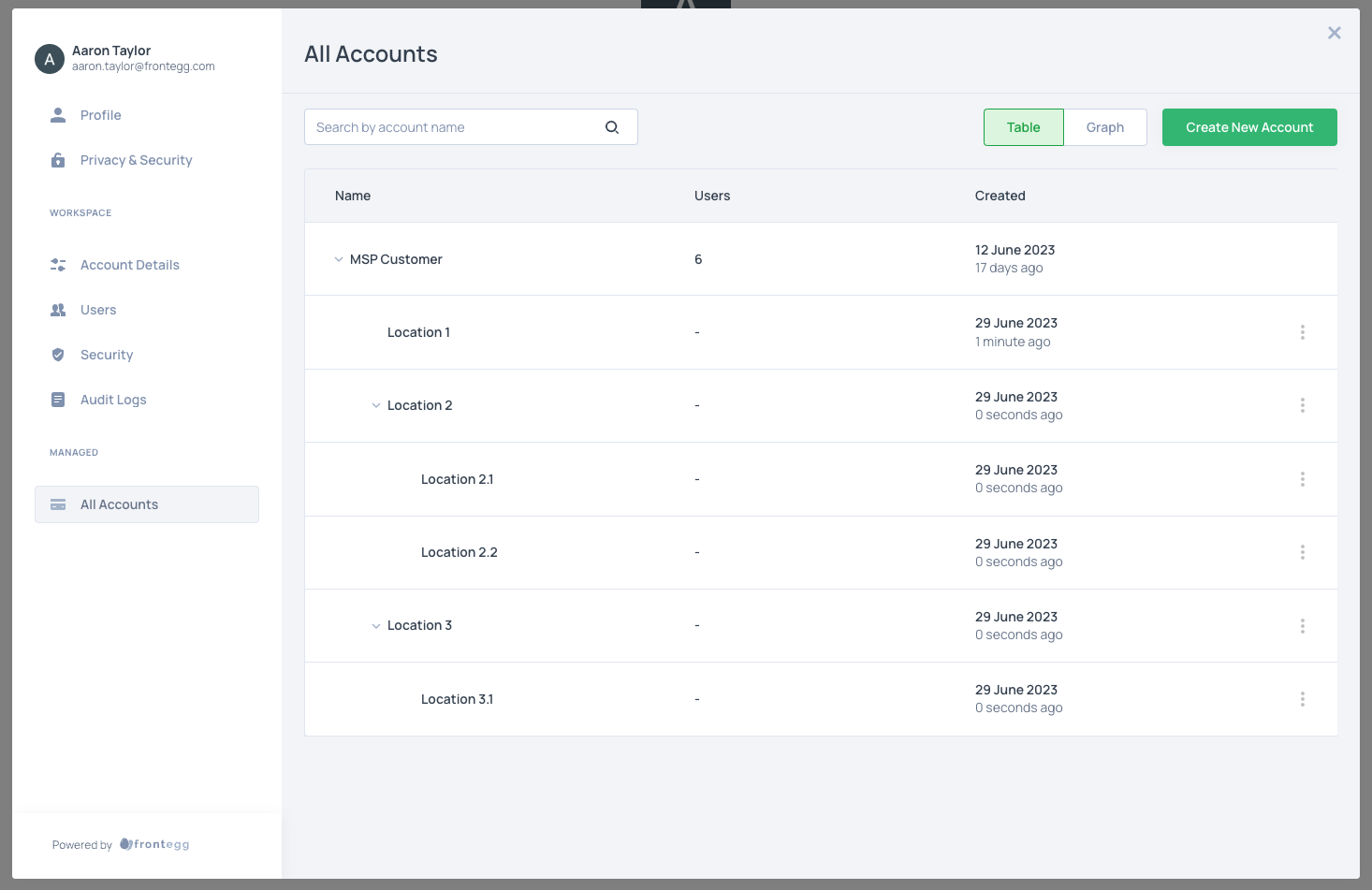The height and width of the screenshot is (890, 1372).
Task: Click Aaron Taylor's avatar icon
Action: pyautogui.click(x=50, y=59)
